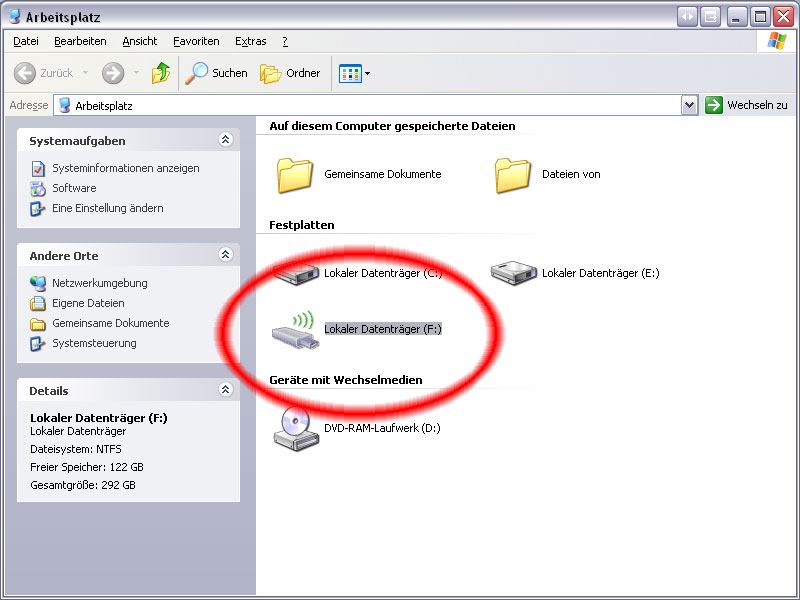Image resolution: width=800 pixels, height=600 pixels.
Task: Click the Eine Einstellung ändern icon
Action: pos(38,209)
